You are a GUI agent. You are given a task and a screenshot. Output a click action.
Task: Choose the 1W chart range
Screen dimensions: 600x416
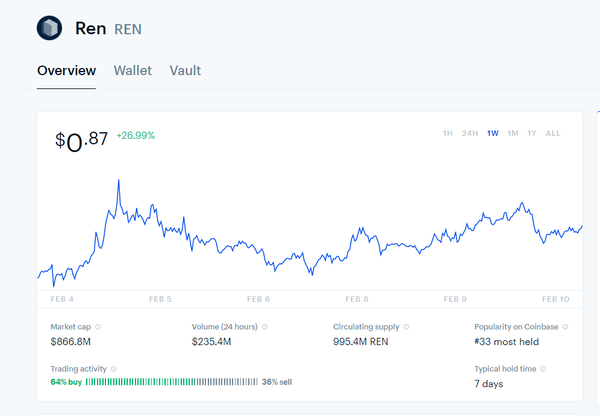coord(492,133)
